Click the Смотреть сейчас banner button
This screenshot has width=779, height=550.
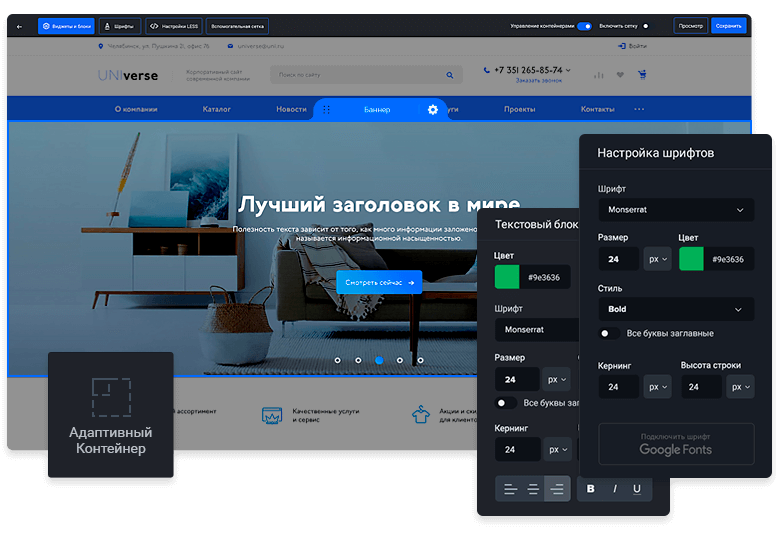[x=379, y=282]
